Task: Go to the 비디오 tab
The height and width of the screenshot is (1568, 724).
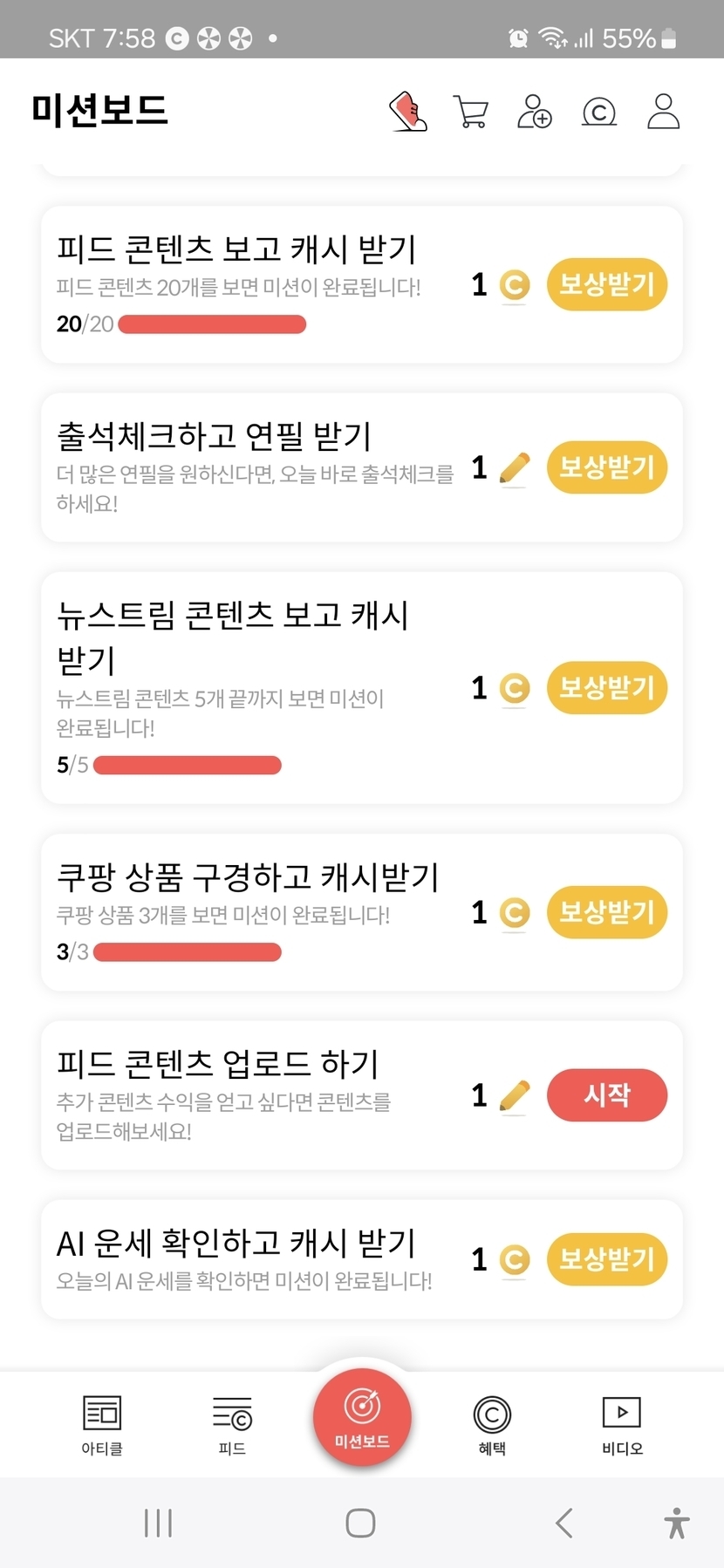Action: pos(622,1425)
